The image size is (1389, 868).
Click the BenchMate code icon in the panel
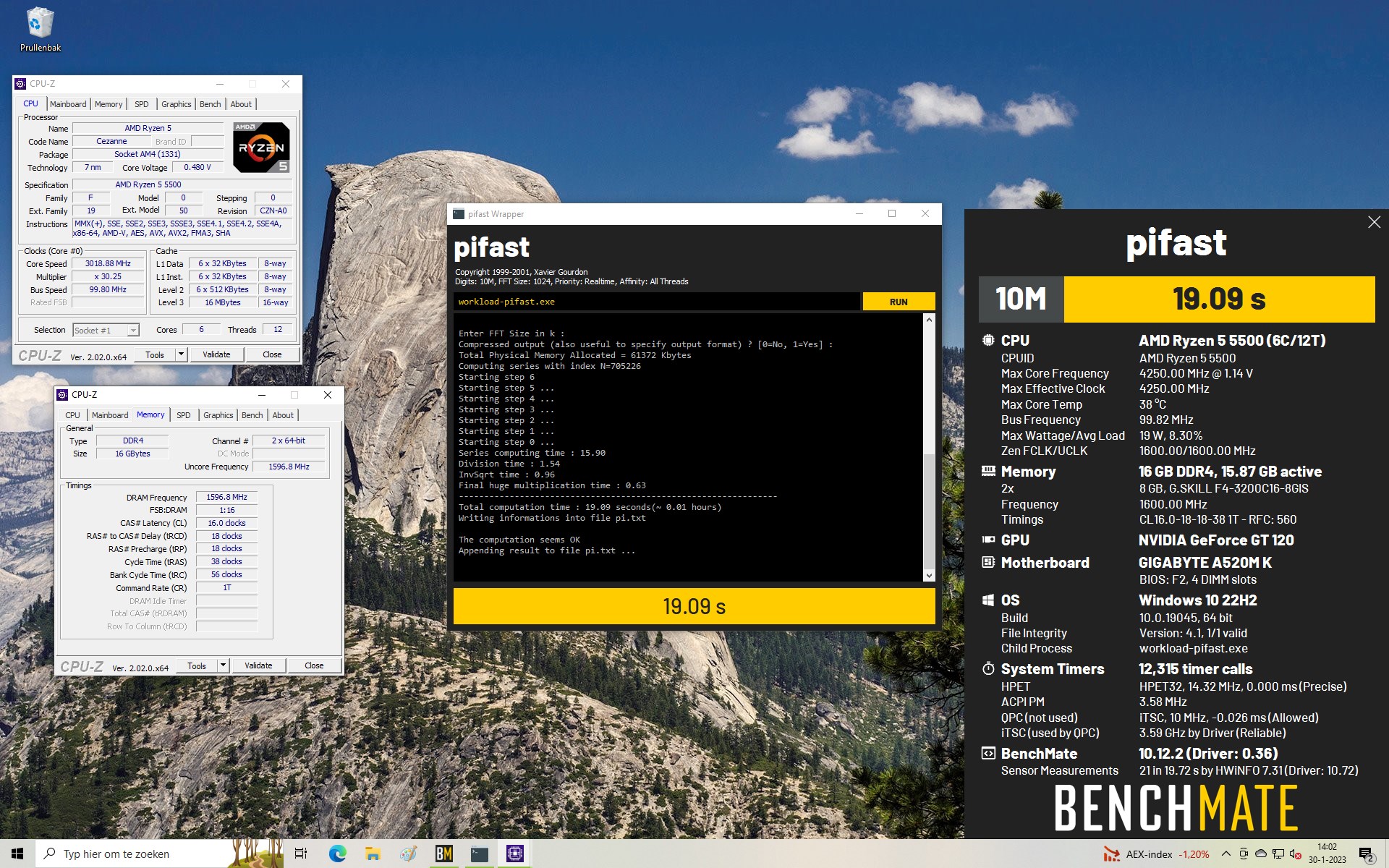tap(988, 754)
